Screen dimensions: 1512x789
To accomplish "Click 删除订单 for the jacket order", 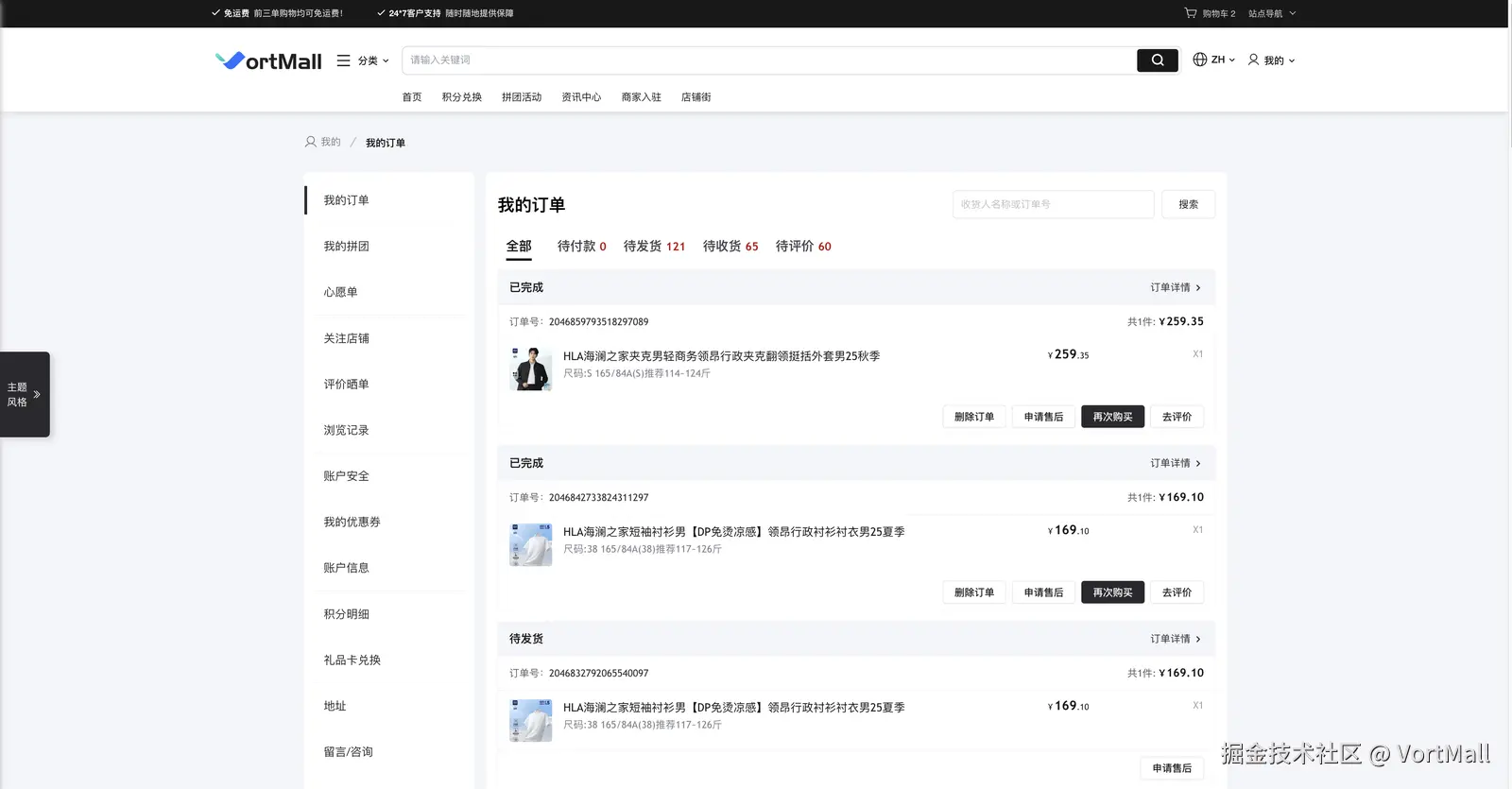I will tap(974, 417).
